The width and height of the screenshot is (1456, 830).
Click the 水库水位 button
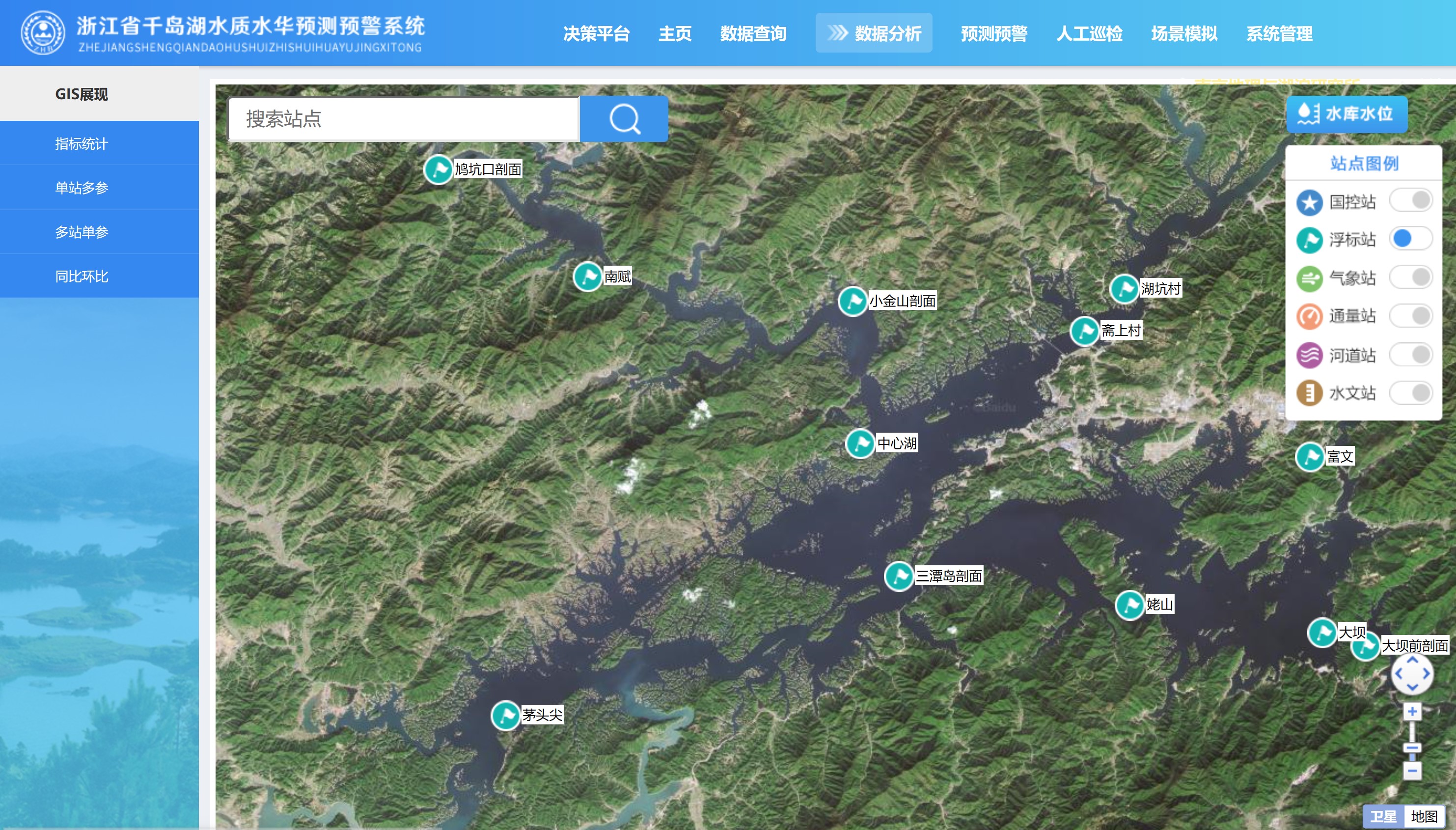[1346, 114]
